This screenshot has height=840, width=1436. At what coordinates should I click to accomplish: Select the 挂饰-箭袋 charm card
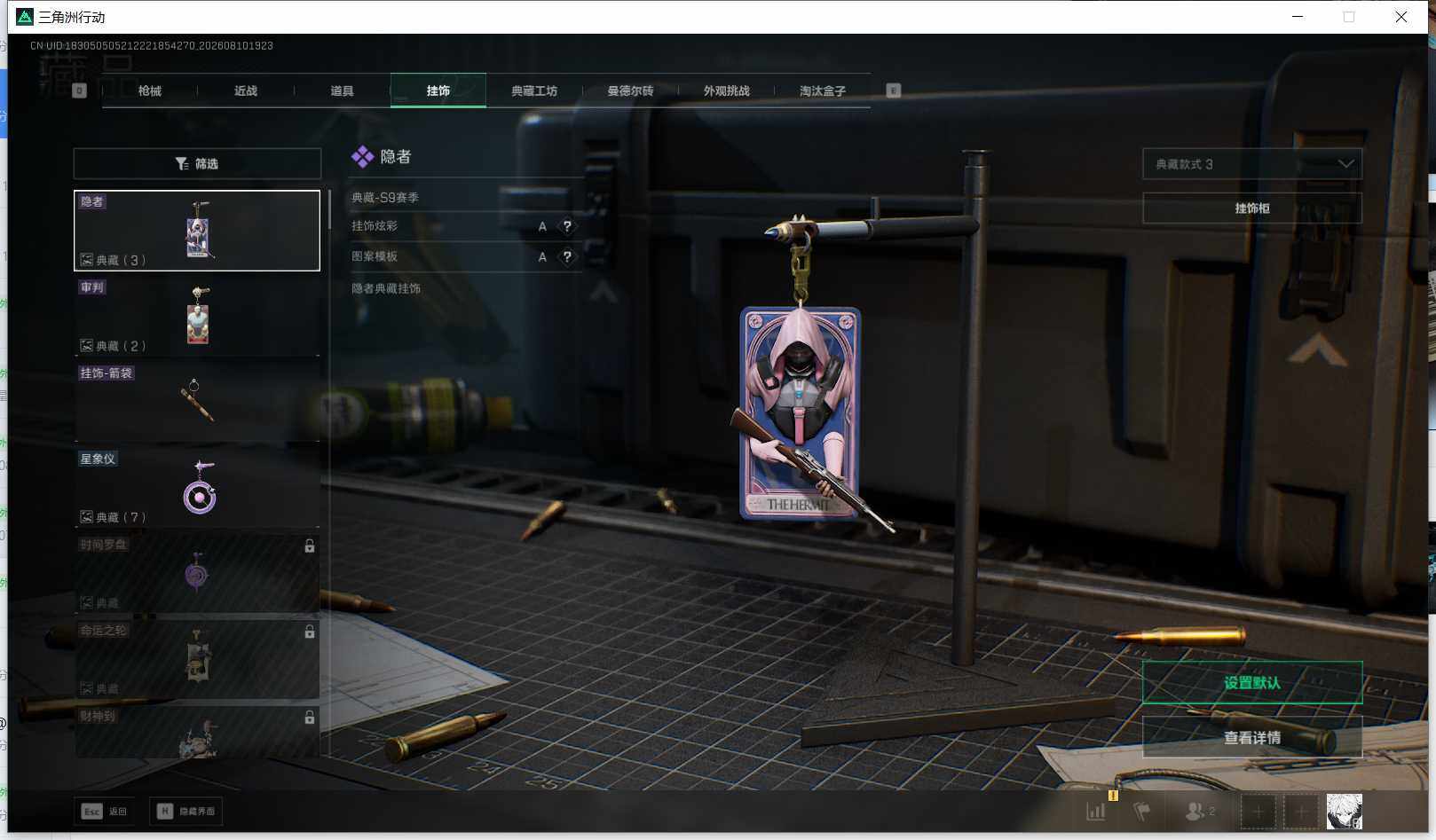click(x=197, y=402)
